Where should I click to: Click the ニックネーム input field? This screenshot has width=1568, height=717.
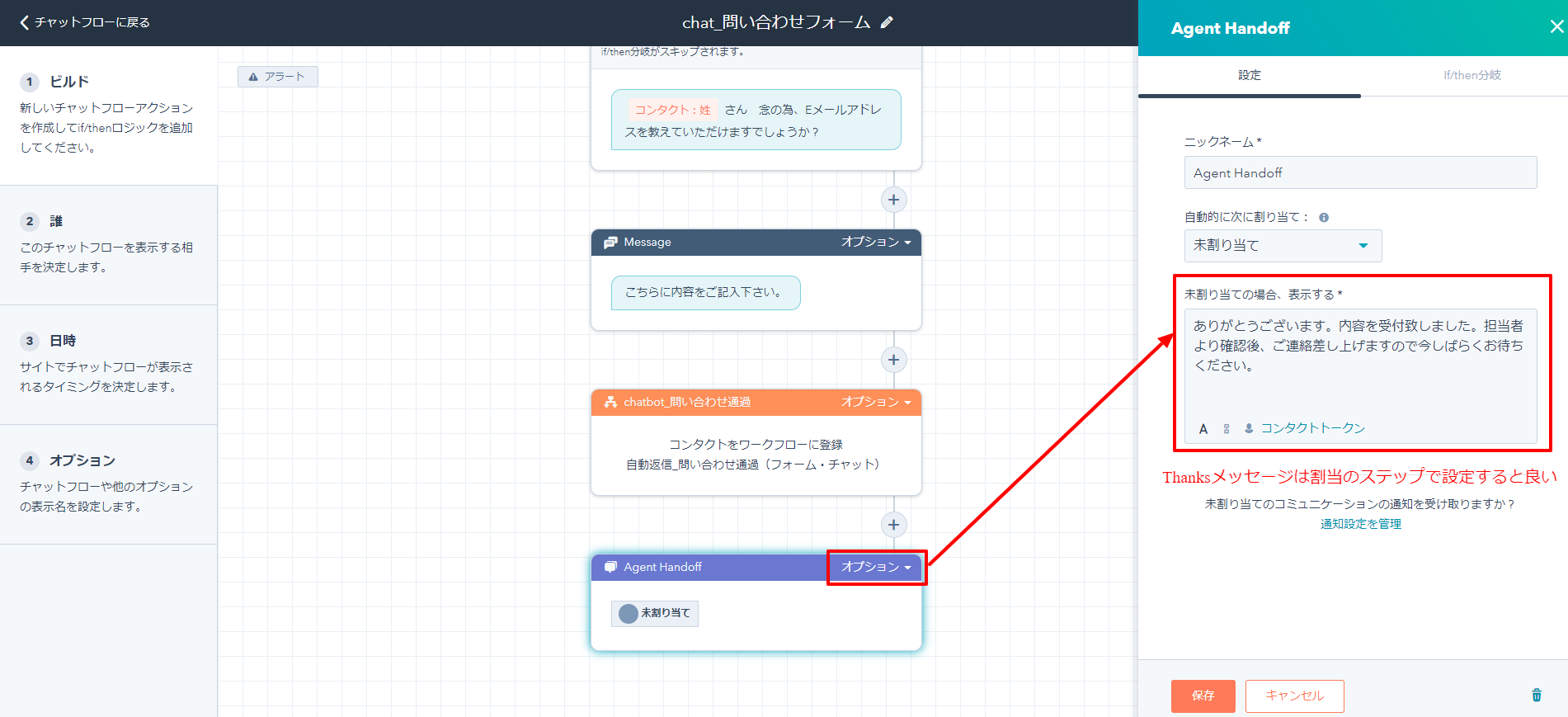[x=1359, y=173]
